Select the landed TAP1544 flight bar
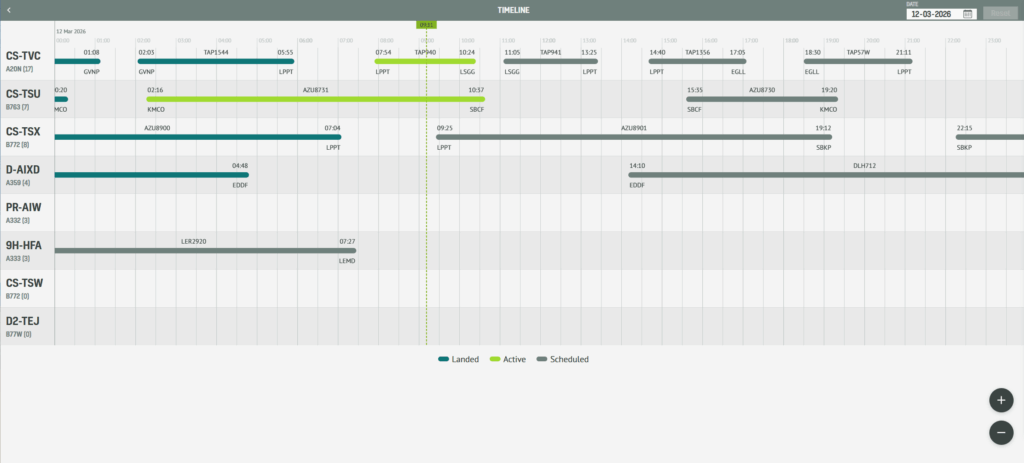1024x463 pixels. click(216, 61)
